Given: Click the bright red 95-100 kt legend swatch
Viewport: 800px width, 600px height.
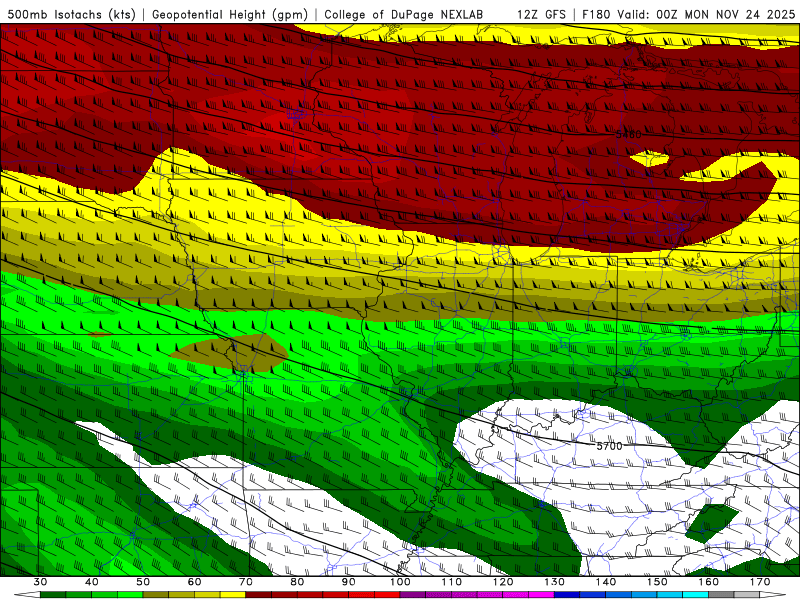Looking at the screenshot, I should [387, 594].
